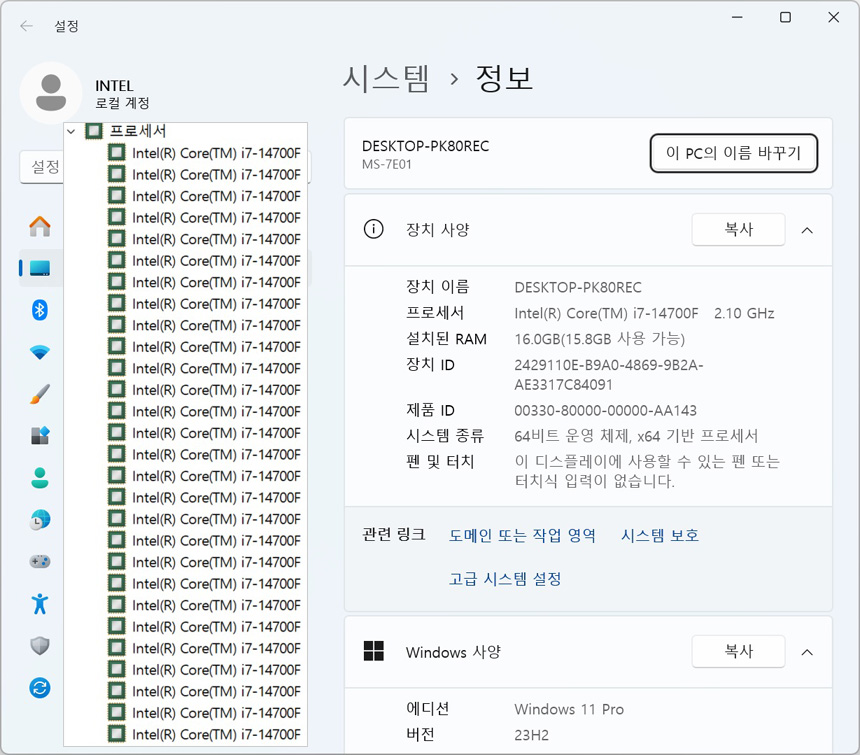This screenshot has width=860, height=755.
Task: Open the Apps settings icon
Action: click(40, 436)
